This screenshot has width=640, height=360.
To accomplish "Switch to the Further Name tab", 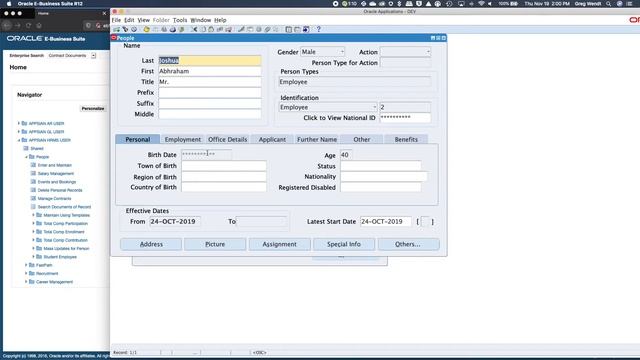I will coord(317,139).
